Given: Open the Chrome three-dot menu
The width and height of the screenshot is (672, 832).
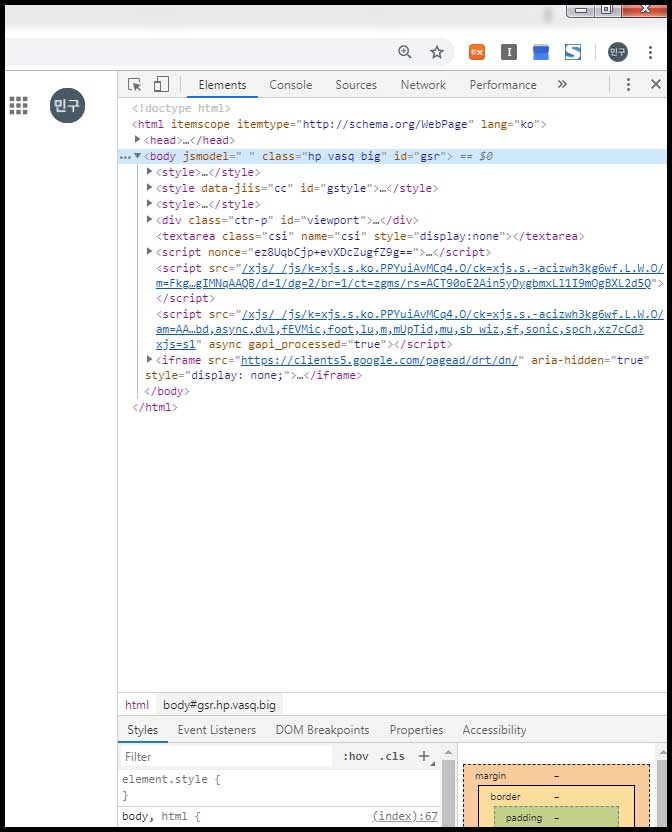Looking at the screenshot, I should tap(650, 52).
